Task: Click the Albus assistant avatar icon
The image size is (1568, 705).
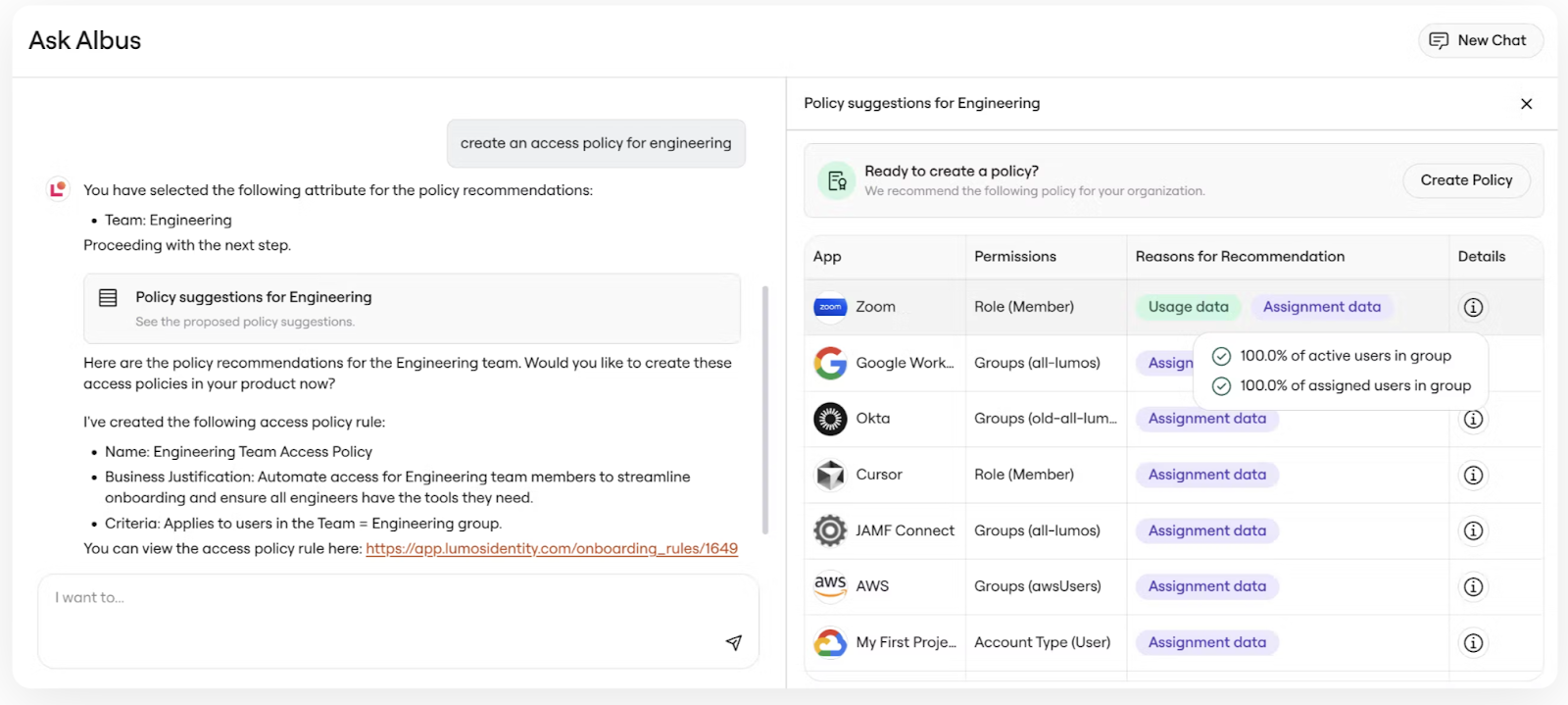Action: pyautogui.click(x=58, y=188)
